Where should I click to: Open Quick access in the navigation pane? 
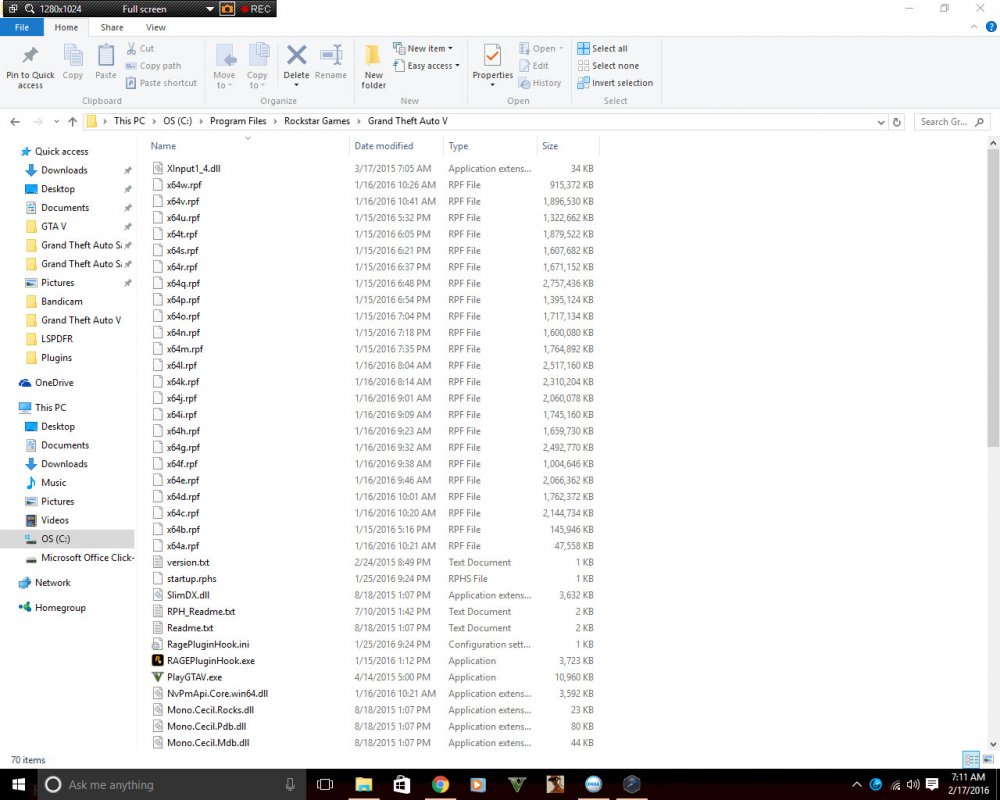point(61,152)
